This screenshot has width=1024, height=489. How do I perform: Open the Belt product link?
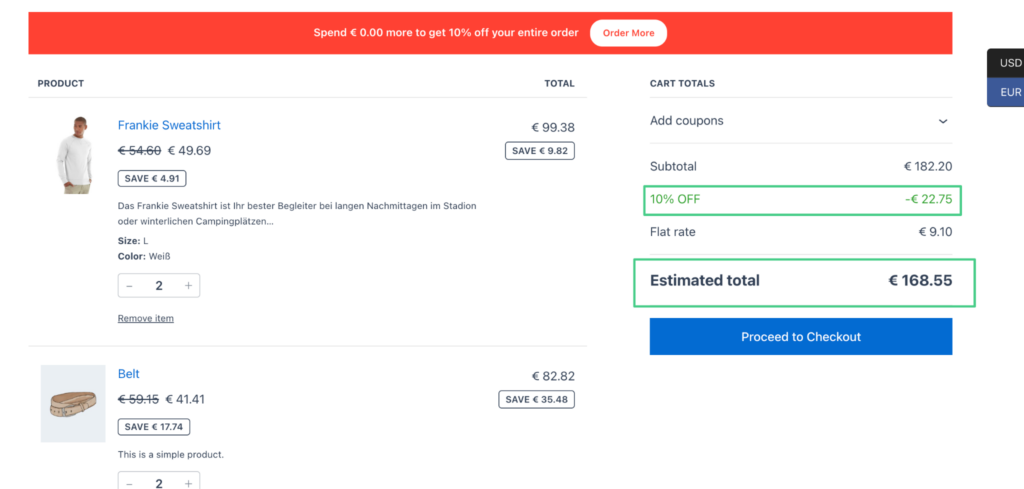[129, 374]
